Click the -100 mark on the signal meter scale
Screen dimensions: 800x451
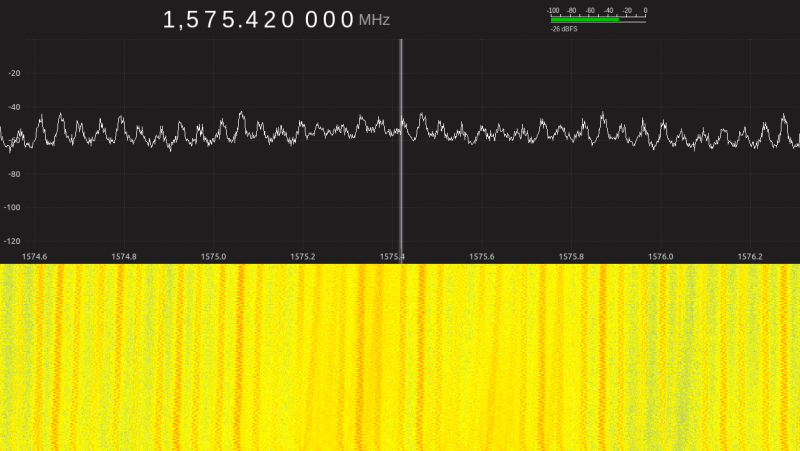[x=554, y=10]
